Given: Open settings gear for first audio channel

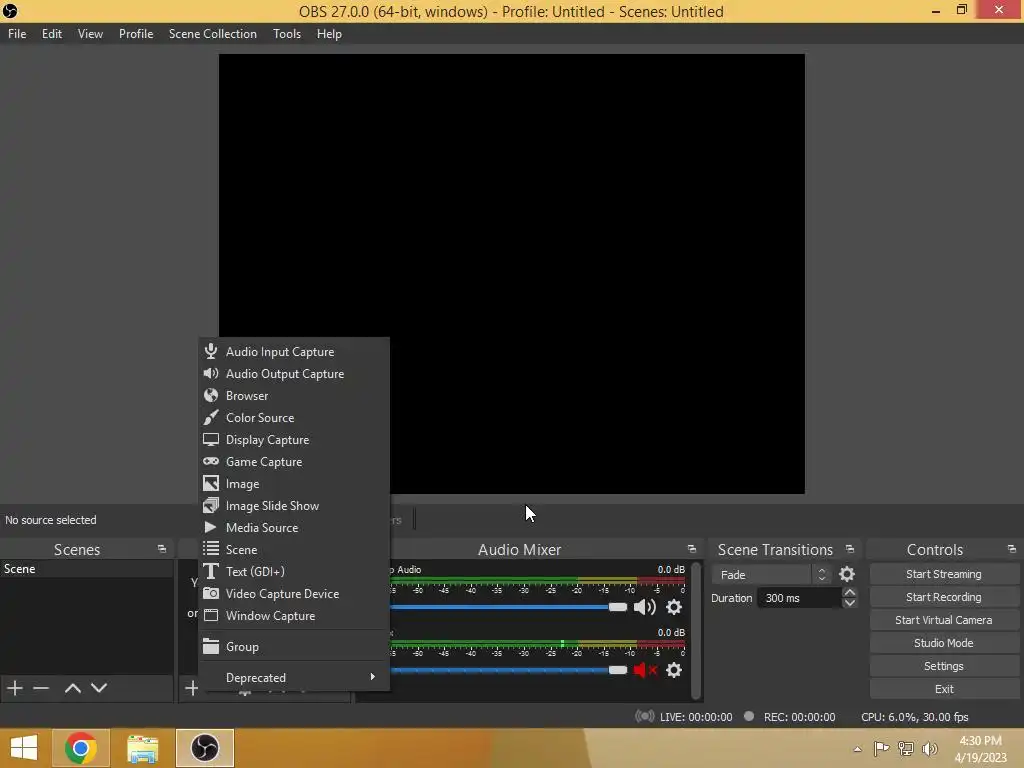Looking at the screenshot, I should click(x=674, y=607).
